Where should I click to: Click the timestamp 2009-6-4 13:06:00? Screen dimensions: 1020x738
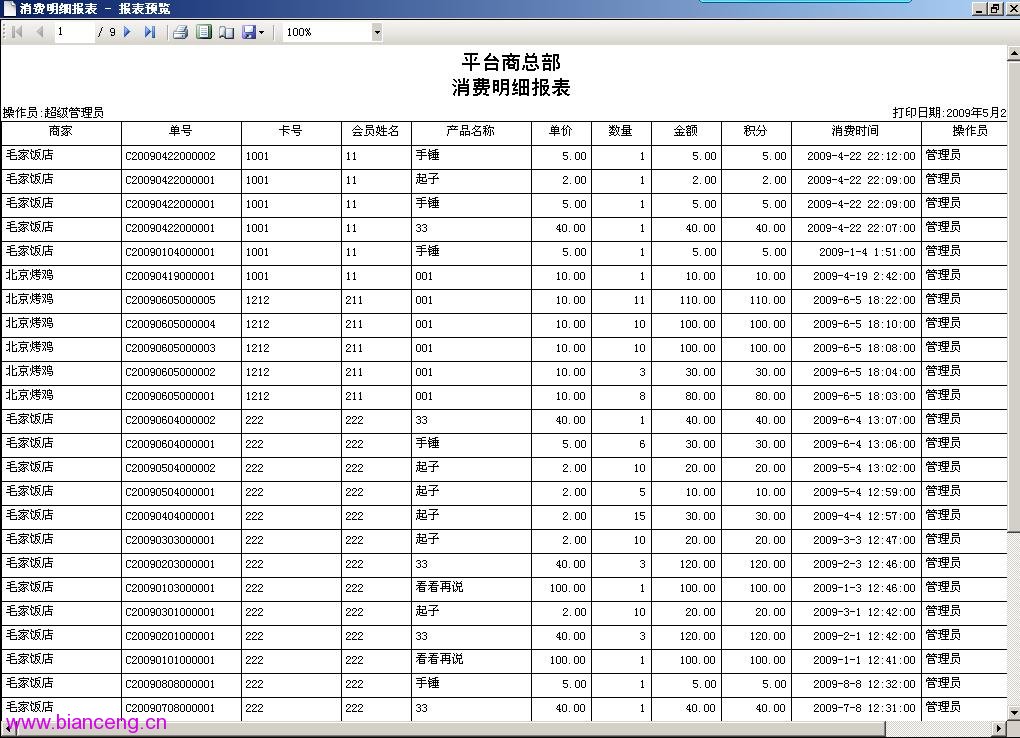click(x=864, y=444)
